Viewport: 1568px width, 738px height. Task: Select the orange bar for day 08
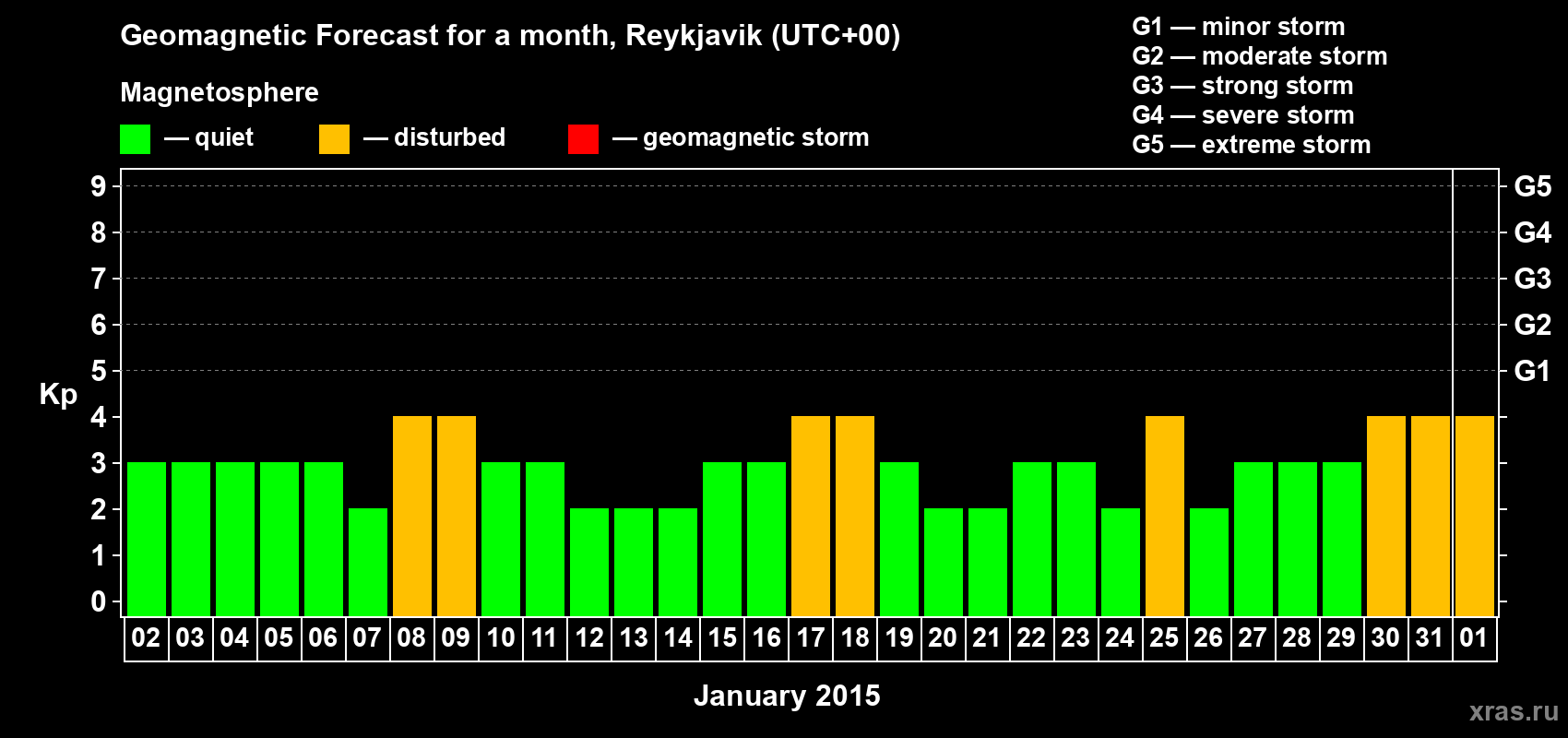(412, 516)
